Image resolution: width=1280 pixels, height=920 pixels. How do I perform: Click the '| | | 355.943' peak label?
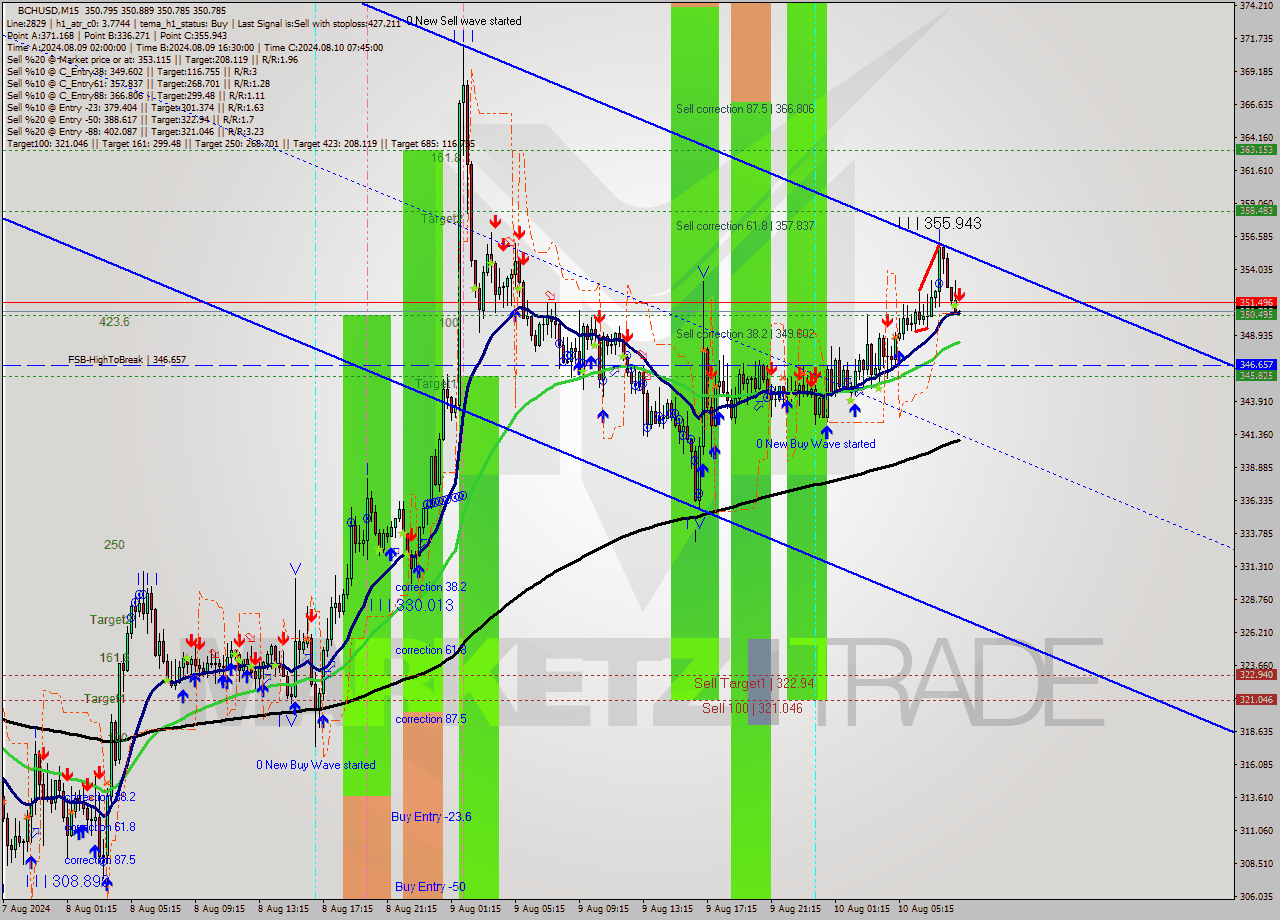coord(939,224)
